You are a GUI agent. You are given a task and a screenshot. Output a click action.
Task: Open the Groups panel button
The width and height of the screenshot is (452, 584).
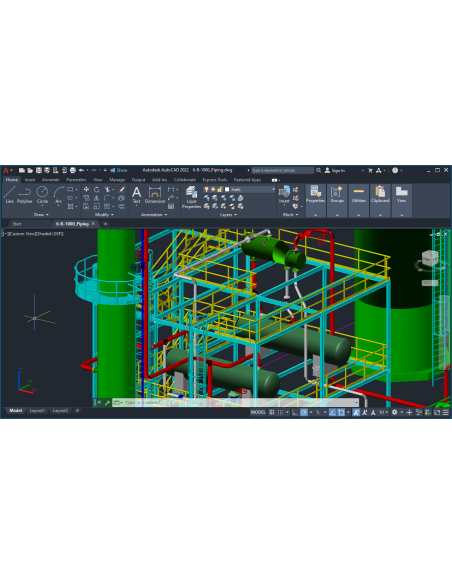337,200
